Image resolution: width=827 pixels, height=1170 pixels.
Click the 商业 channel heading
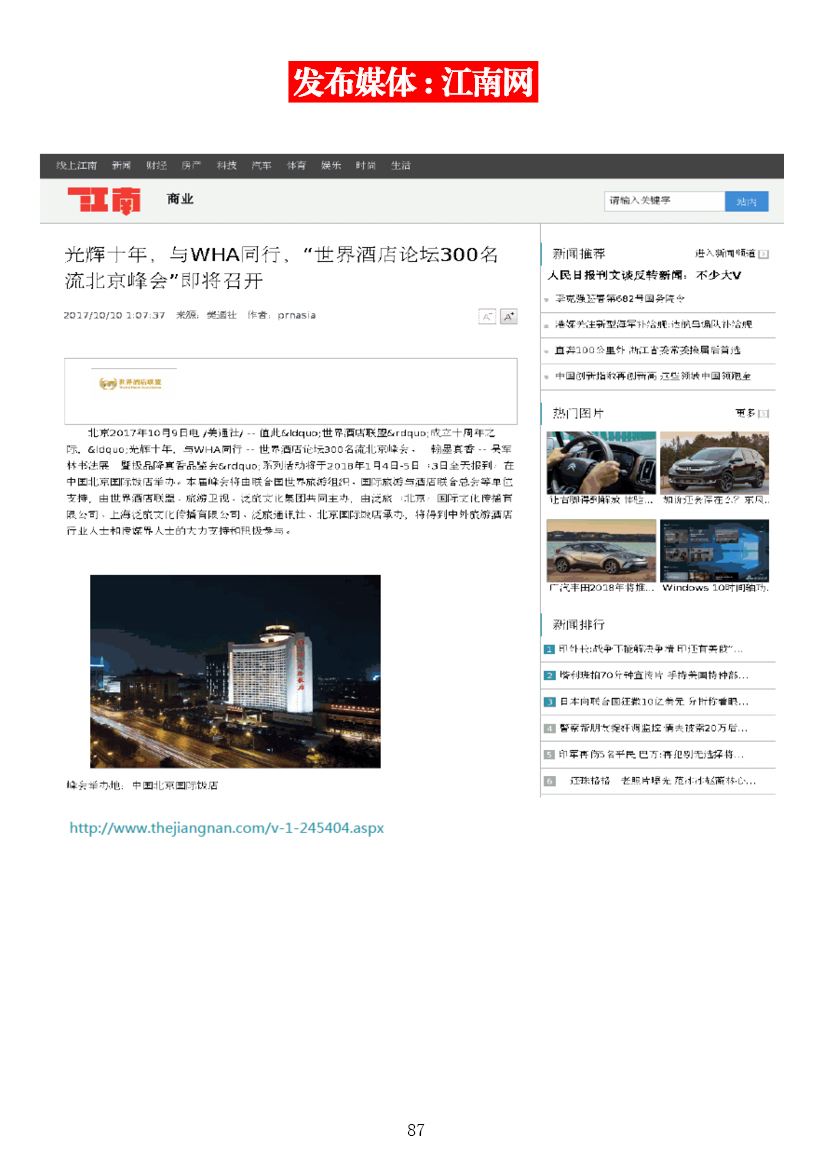pyautogui.click(x=180, y=199)
